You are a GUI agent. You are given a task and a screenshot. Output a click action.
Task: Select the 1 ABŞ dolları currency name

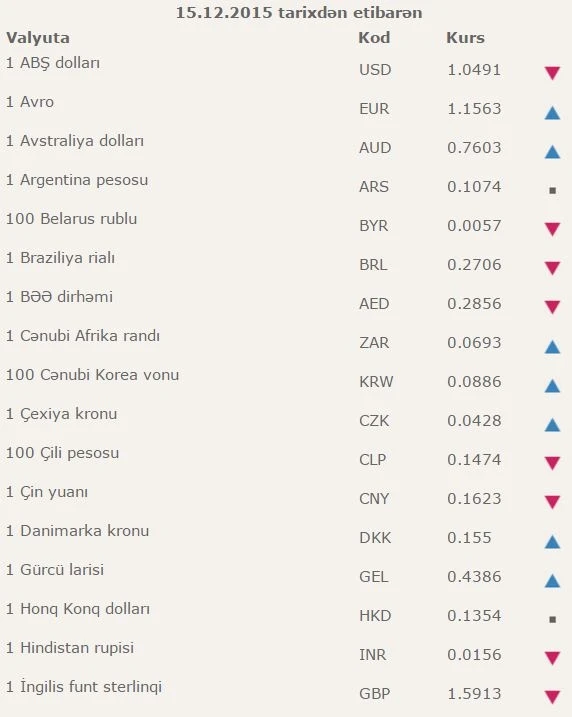pos(53,63)
